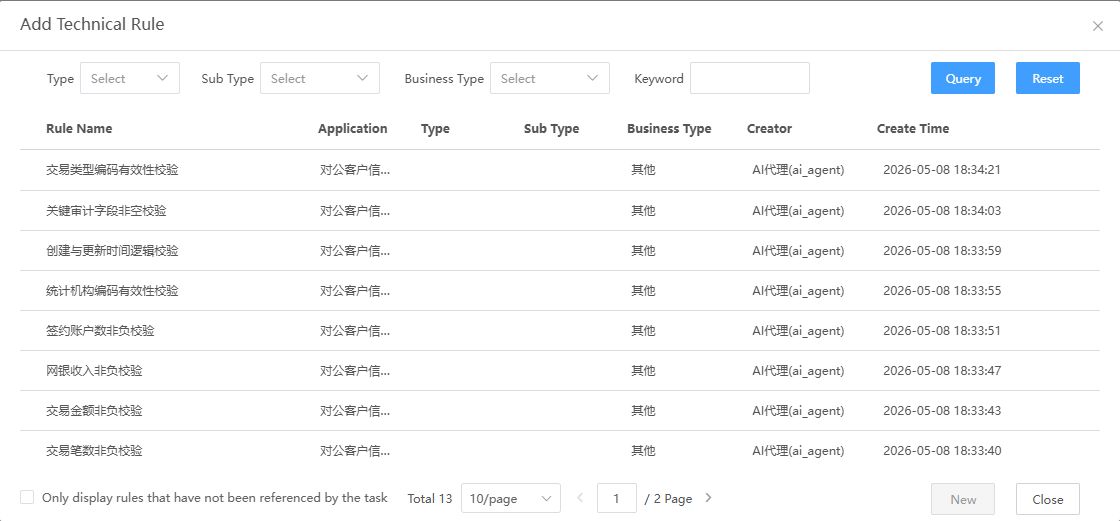
Task: Select rule 关键审计字段非空校验
Action: [x=106, y=211]
